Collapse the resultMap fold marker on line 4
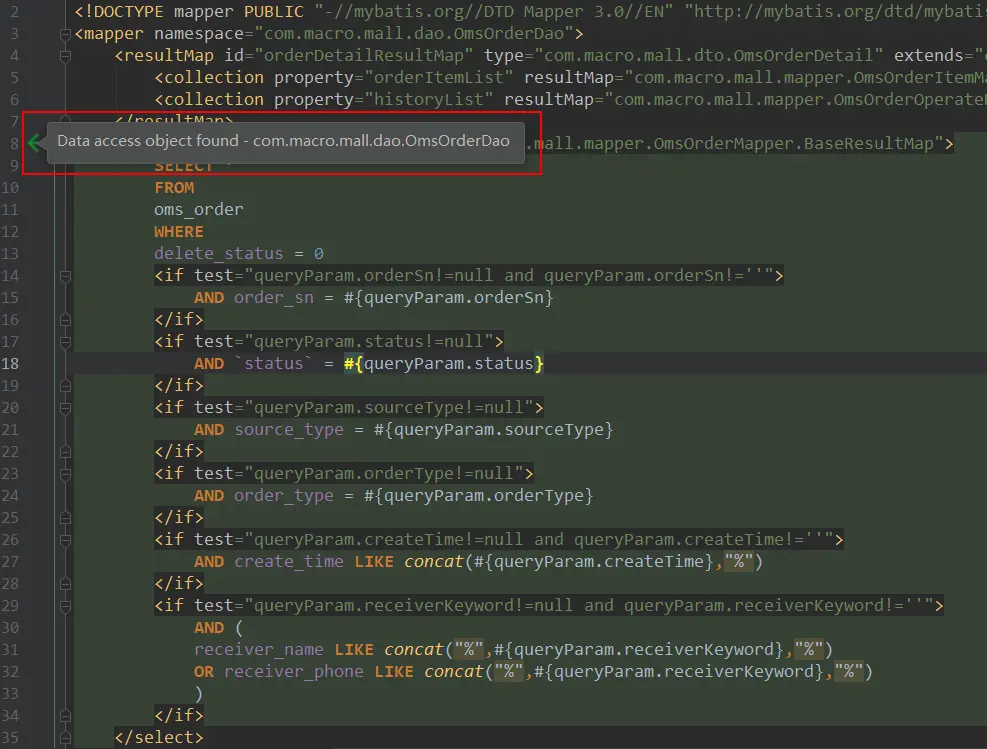 [65, 56]
